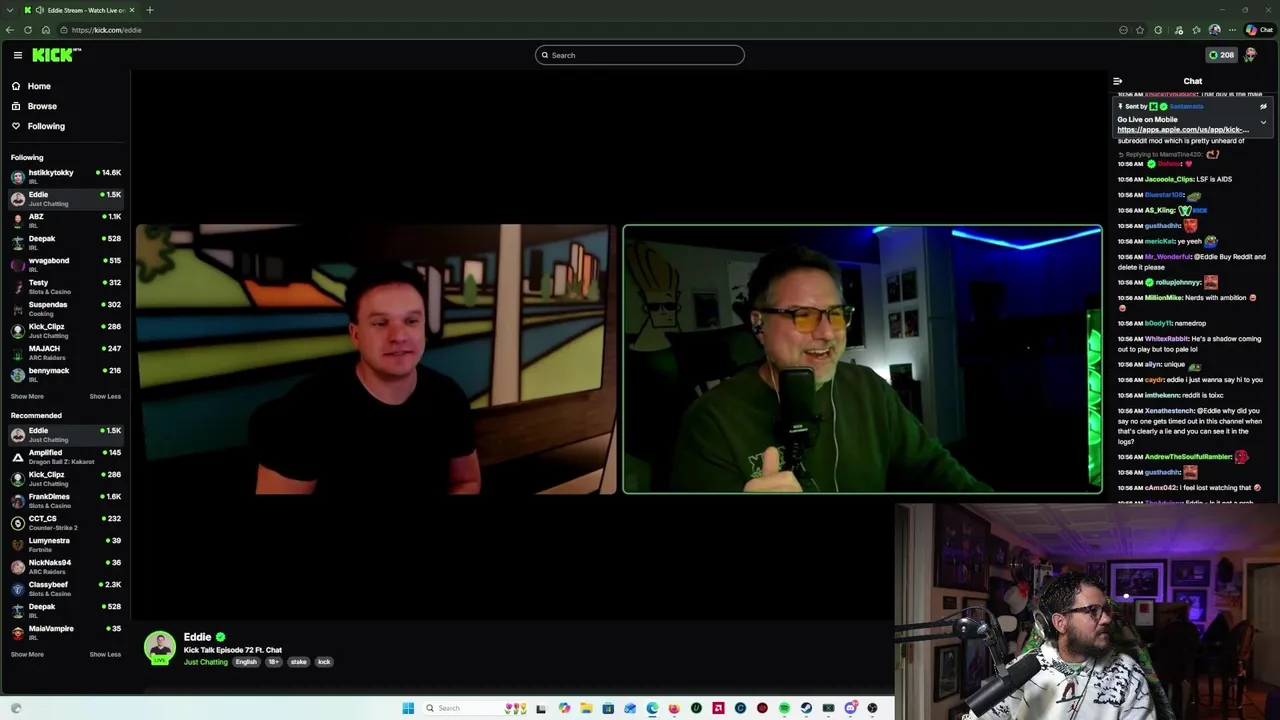Open the CCT_CS Counter-Strike 2 stream
The image size is (1280, 720).
point(66,522)
